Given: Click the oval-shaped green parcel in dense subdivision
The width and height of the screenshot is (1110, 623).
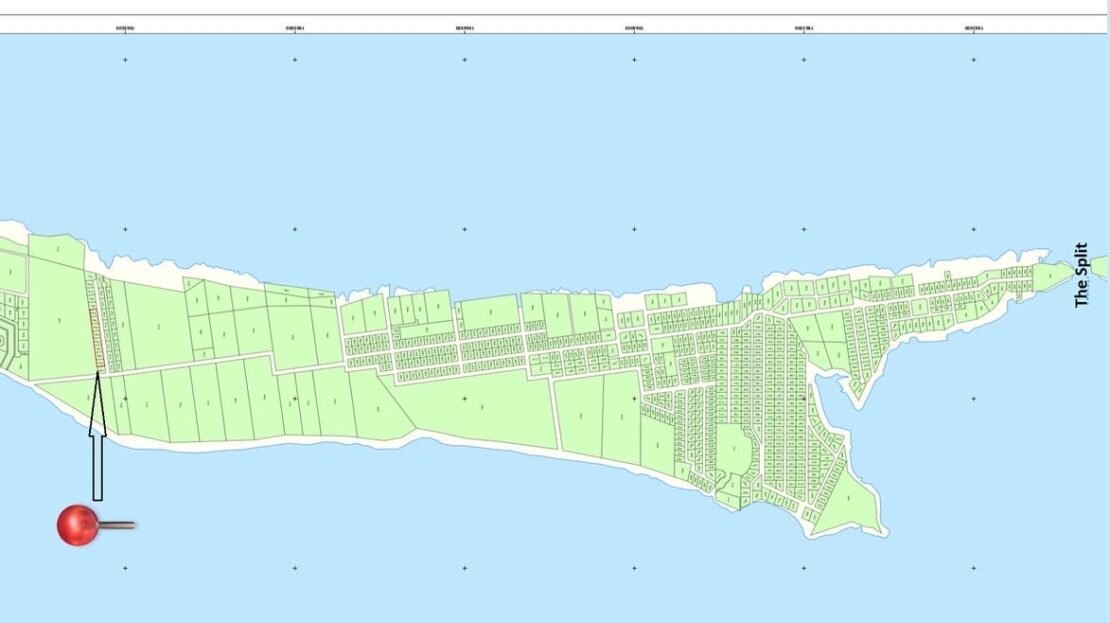Looking at the screenshot, I should pos(733,449).
